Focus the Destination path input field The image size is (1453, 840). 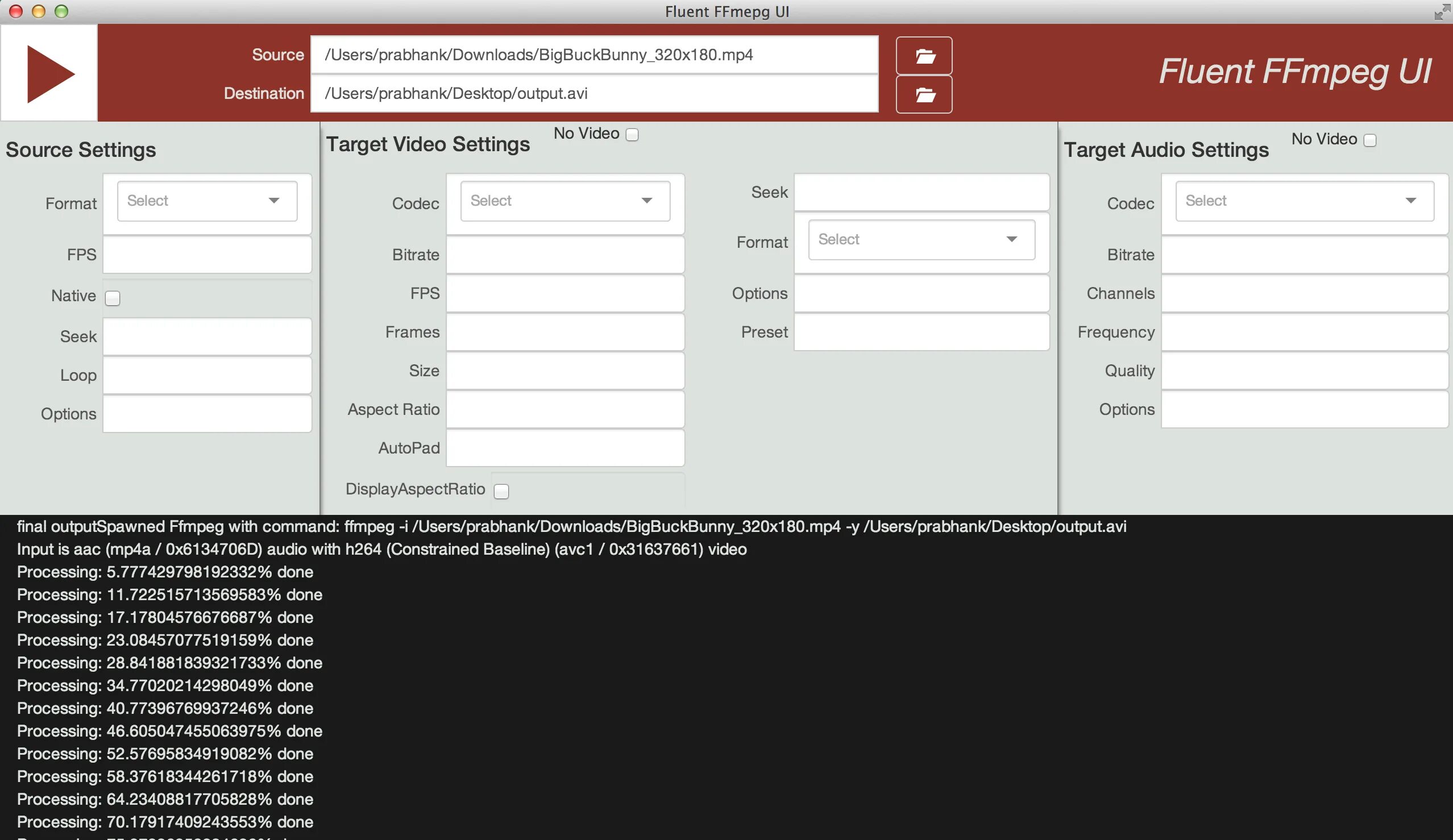click(x=594, y=93)
